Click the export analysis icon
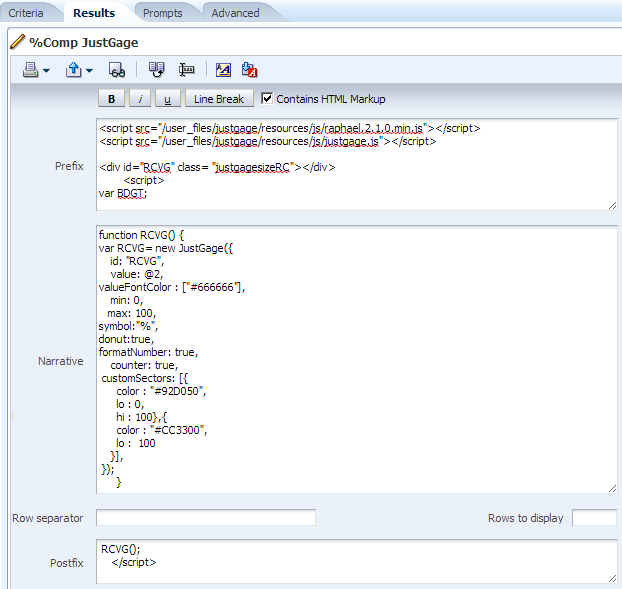The height and width of the screenshot is (589, 622). (x=73, y=70)
